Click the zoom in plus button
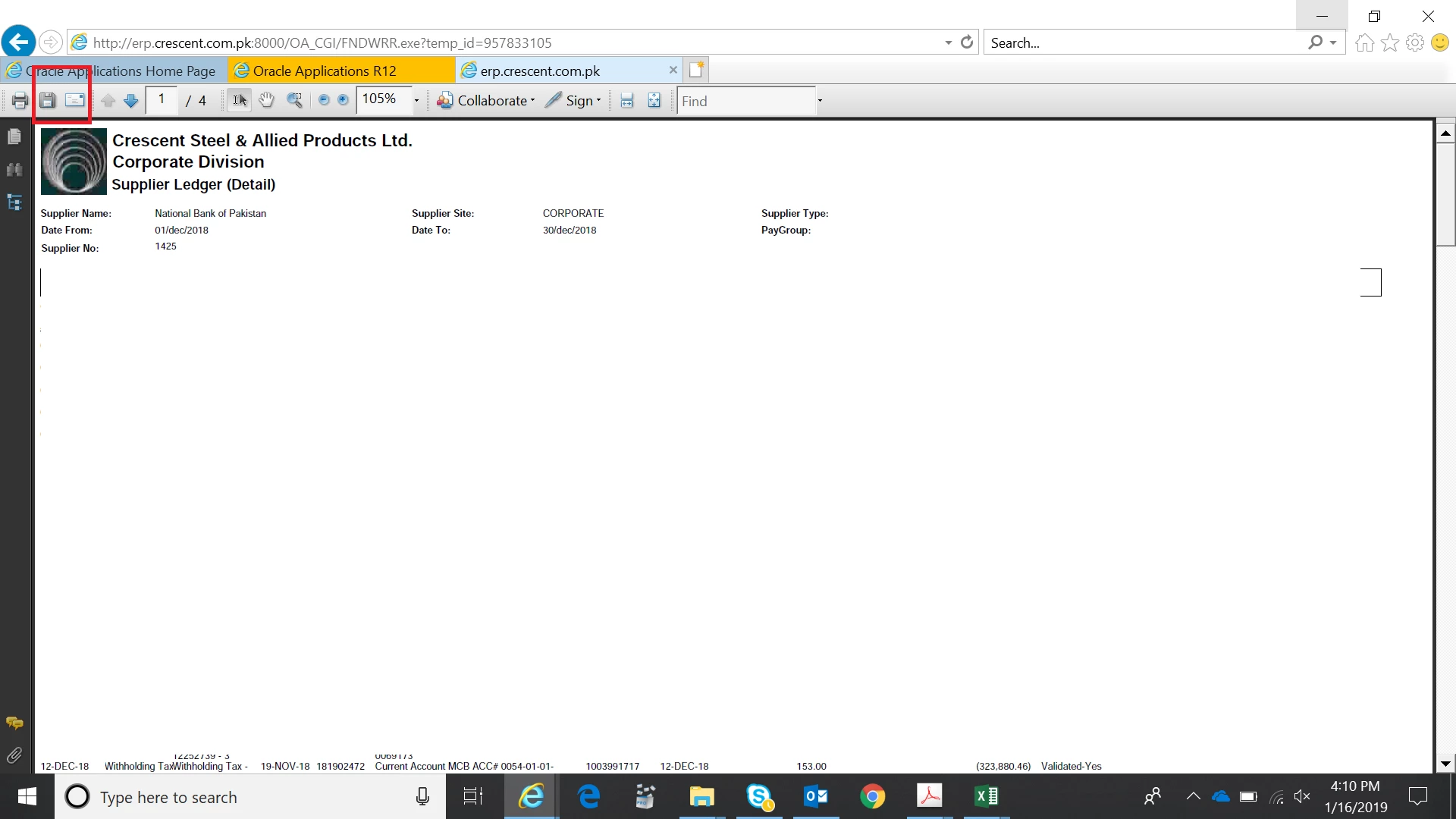This screenshot has height=819, width=1456. click(x=343, y=100)
